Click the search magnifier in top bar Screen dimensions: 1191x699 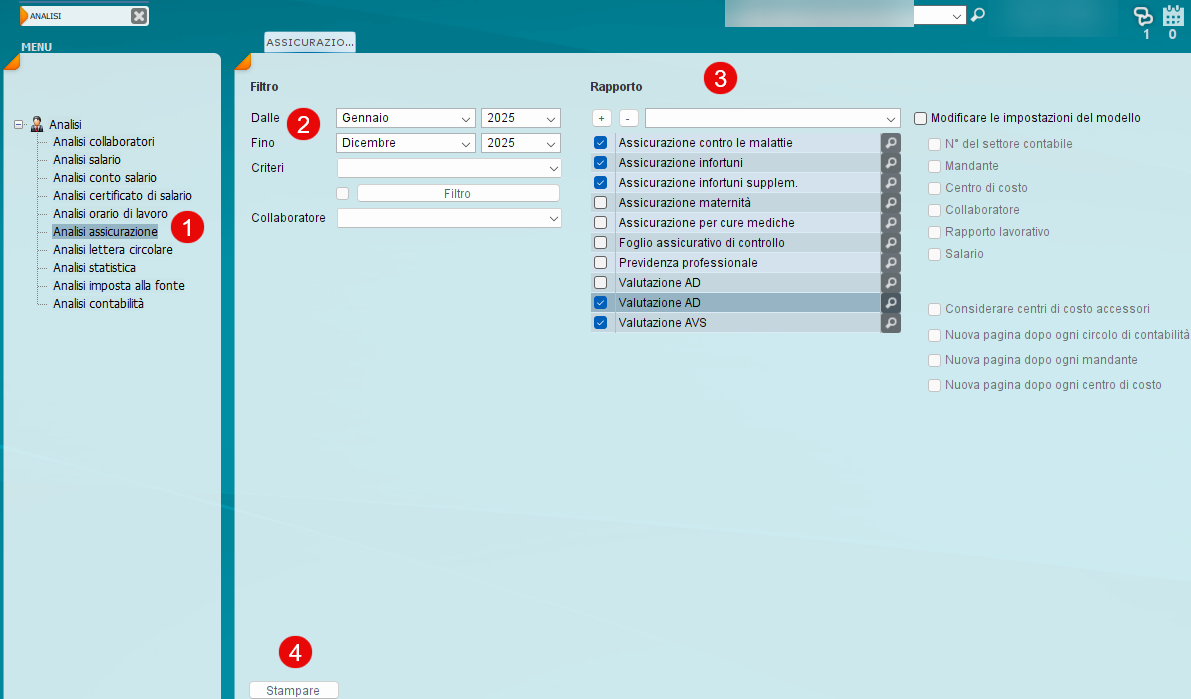[978, 15]
